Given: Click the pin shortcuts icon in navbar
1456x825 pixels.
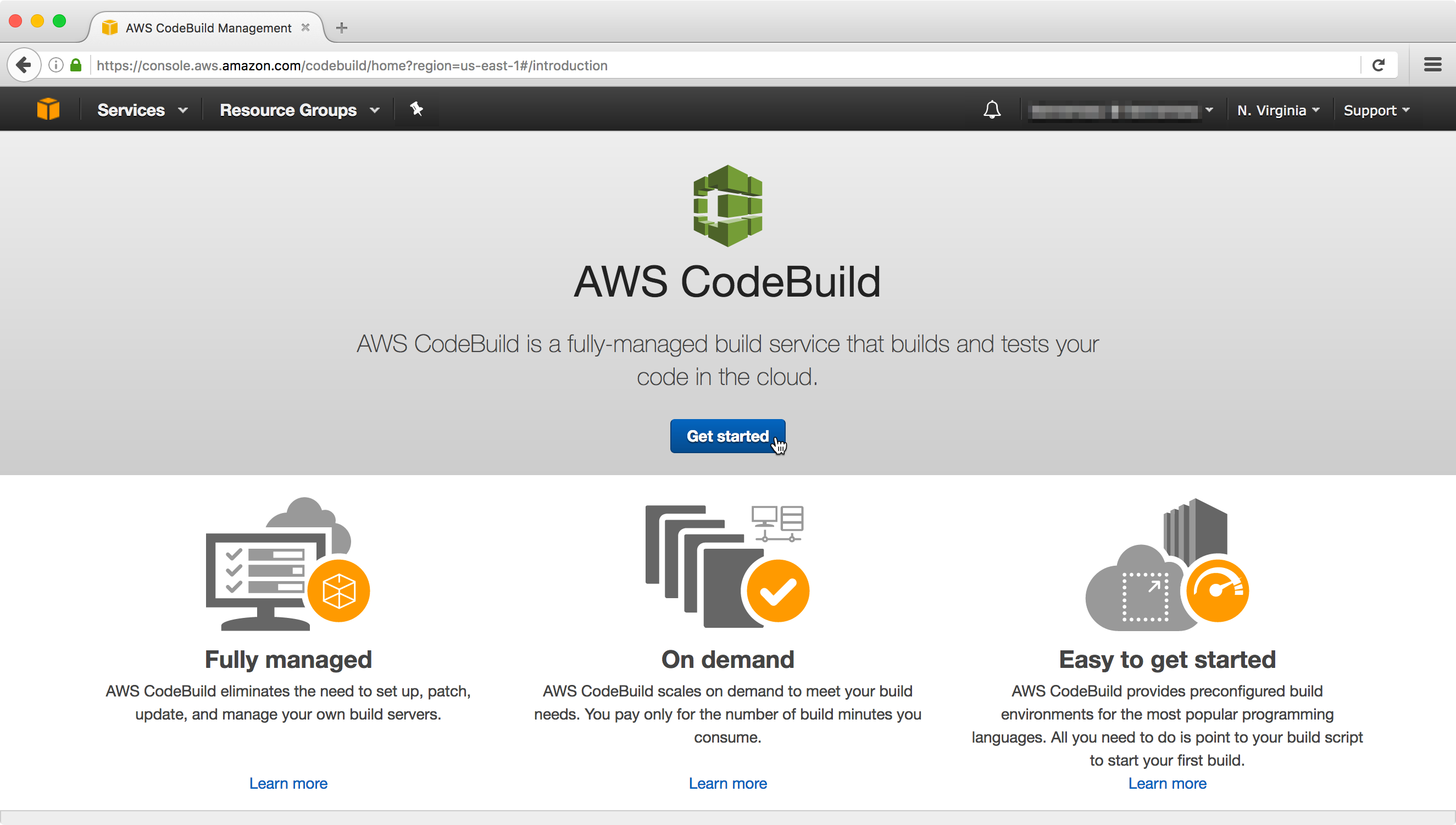Looking at the screenshot, I should 416,109.
